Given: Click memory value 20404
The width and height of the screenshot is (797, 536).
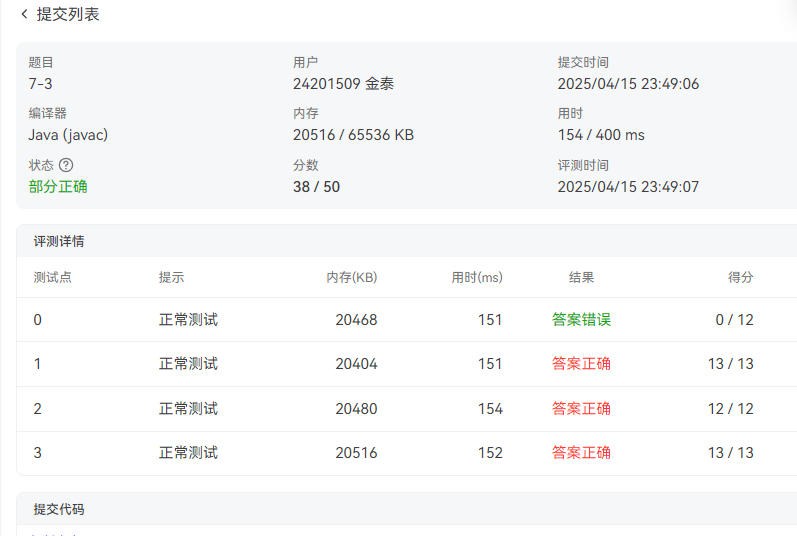Looking at the screenshot, I should click(356, 364).
